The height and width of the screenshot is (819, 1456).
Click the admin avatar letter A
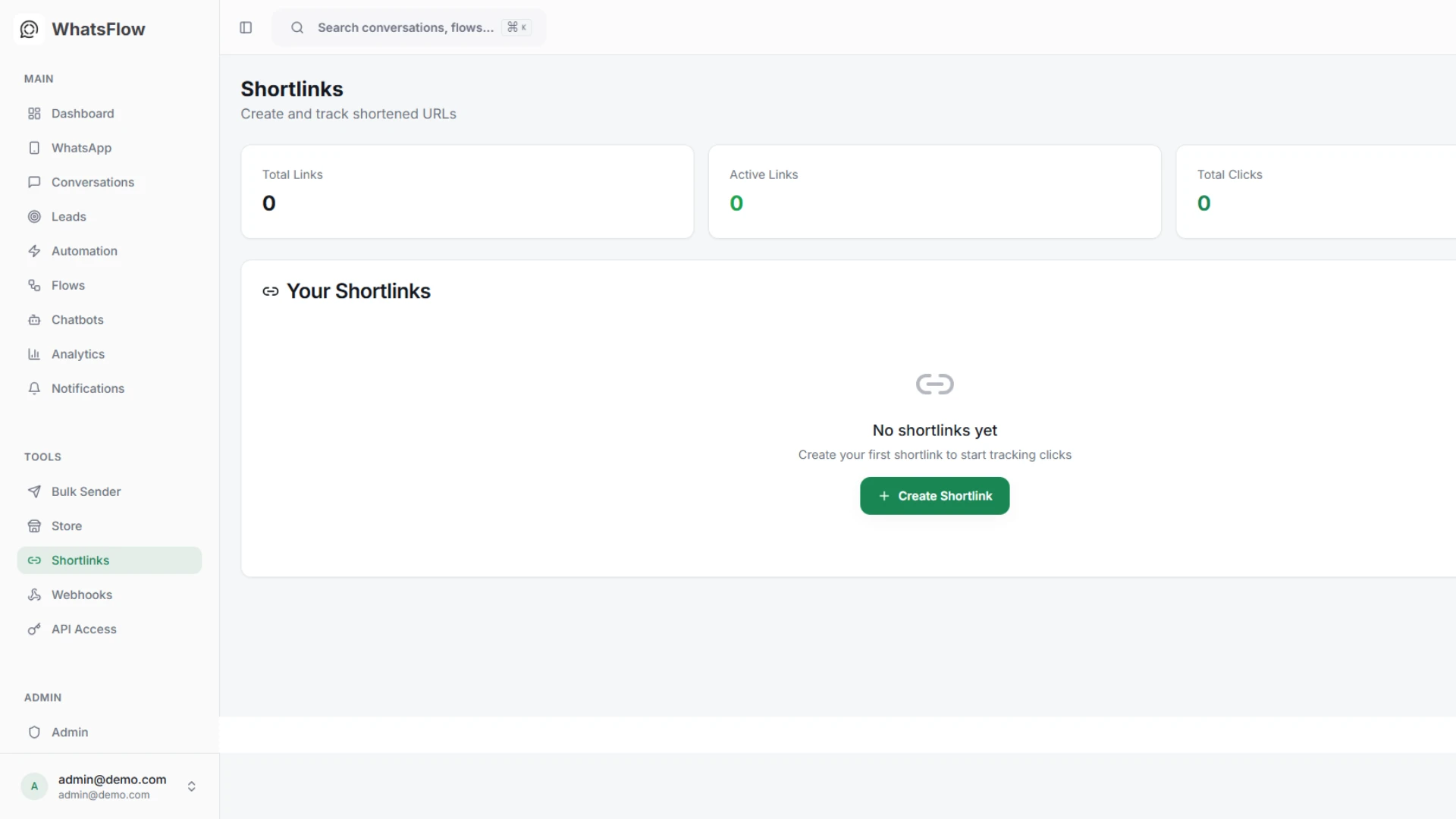(x=34, y=786)
